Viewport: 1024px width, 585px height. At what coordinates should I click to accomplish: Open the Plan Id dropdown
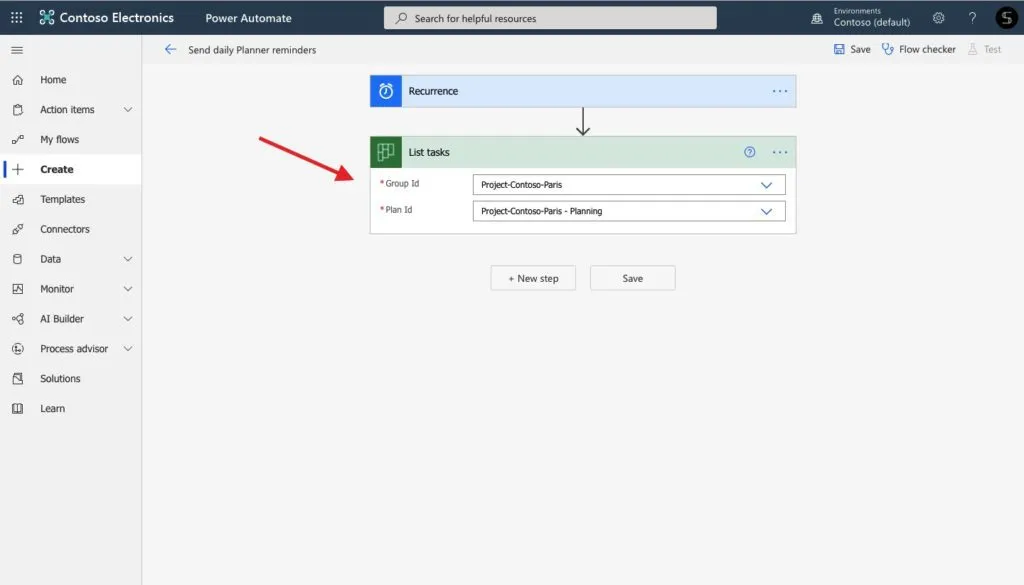click(629, 211)
